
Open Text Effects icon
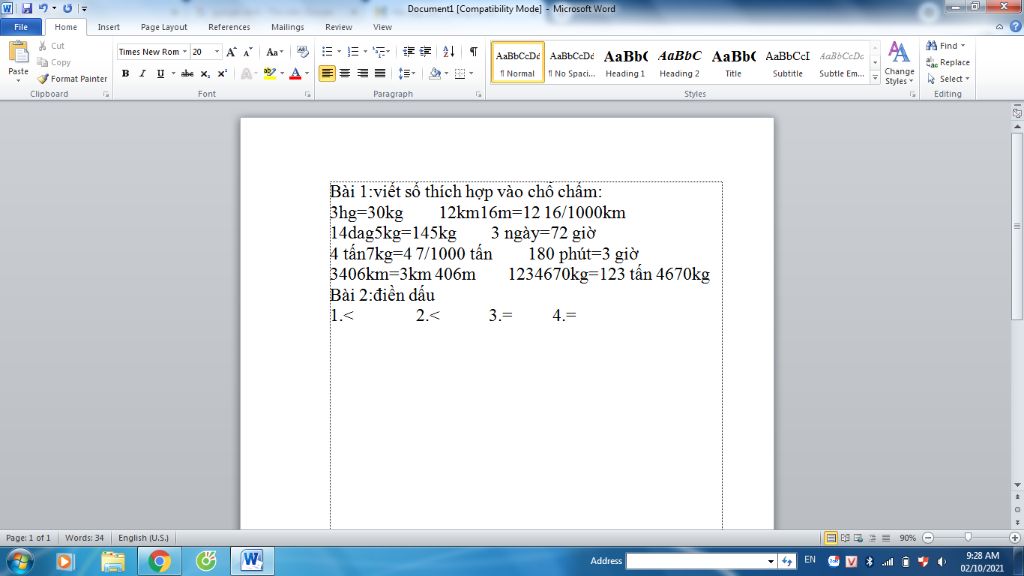(x=246, y=73)
